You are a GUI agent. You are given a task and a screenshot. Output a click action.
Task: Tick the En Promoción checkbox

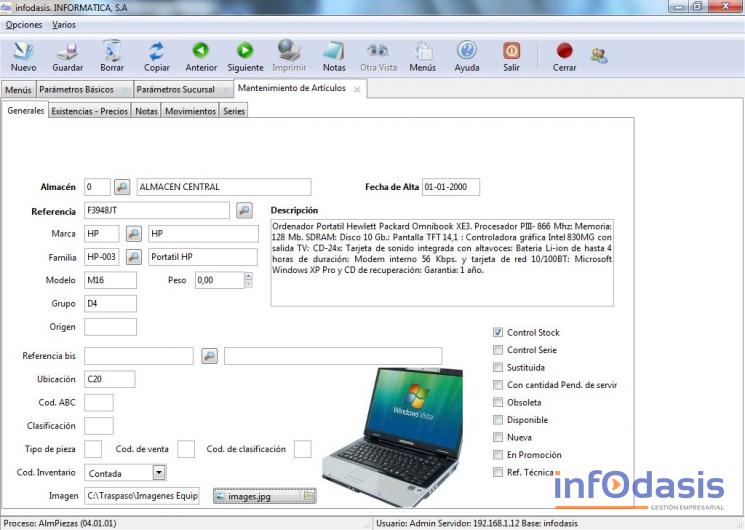(498, 455)
